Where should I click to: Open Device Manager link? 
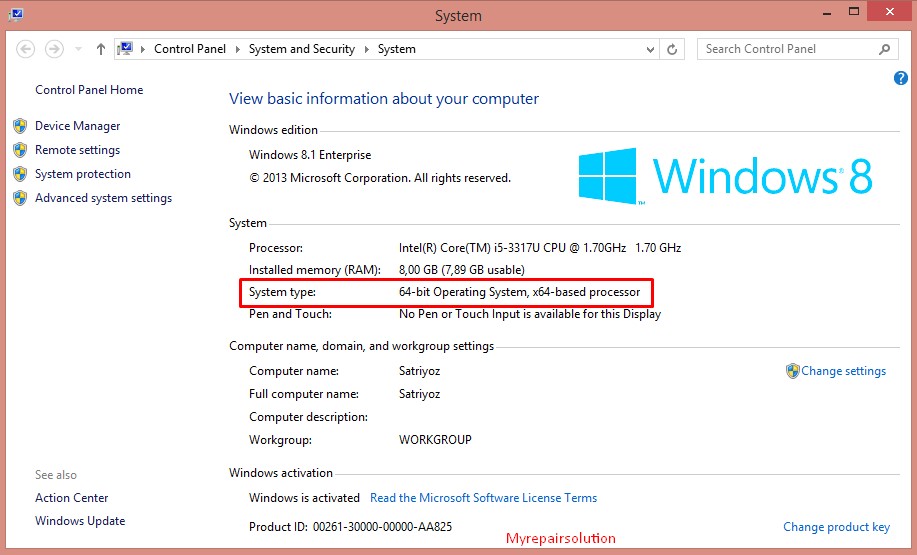click(77, 126)
